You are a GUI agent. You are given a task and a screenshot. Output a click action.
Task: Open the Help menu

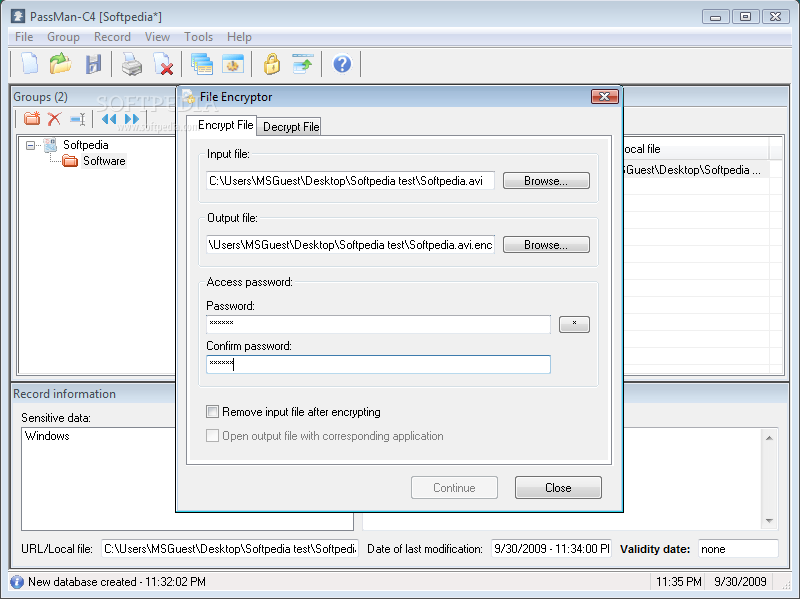pyautogui.click(x=239, y=37)
